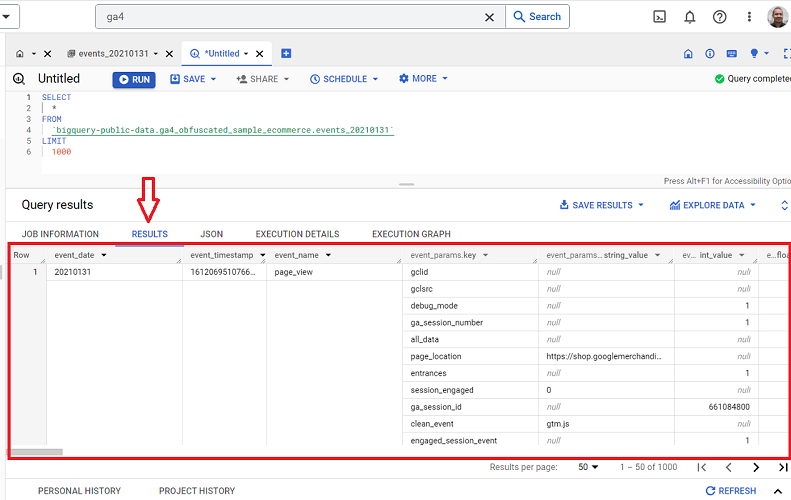
Task: Go to first results page
Action: 702,467
